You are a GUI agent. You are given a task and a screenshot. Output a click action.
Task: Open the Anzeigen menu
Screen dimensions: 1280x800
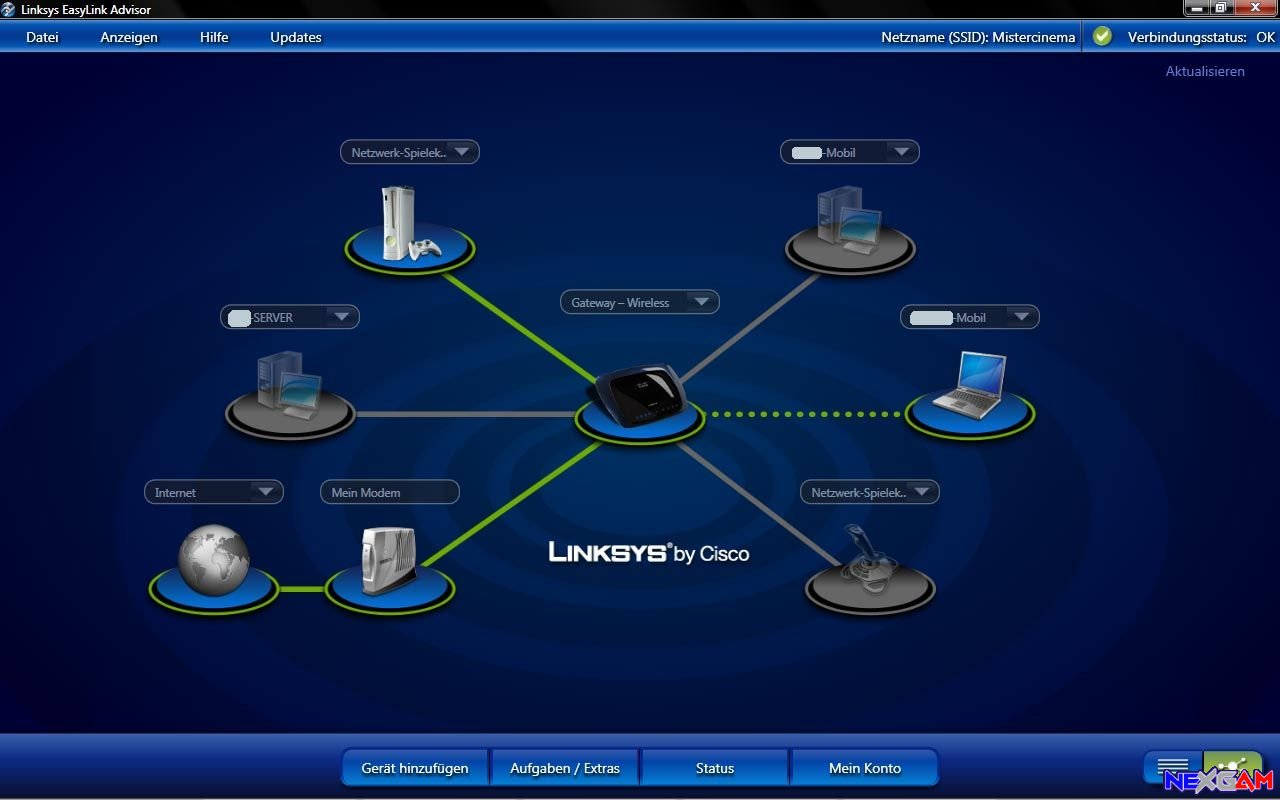click(129, 37)
